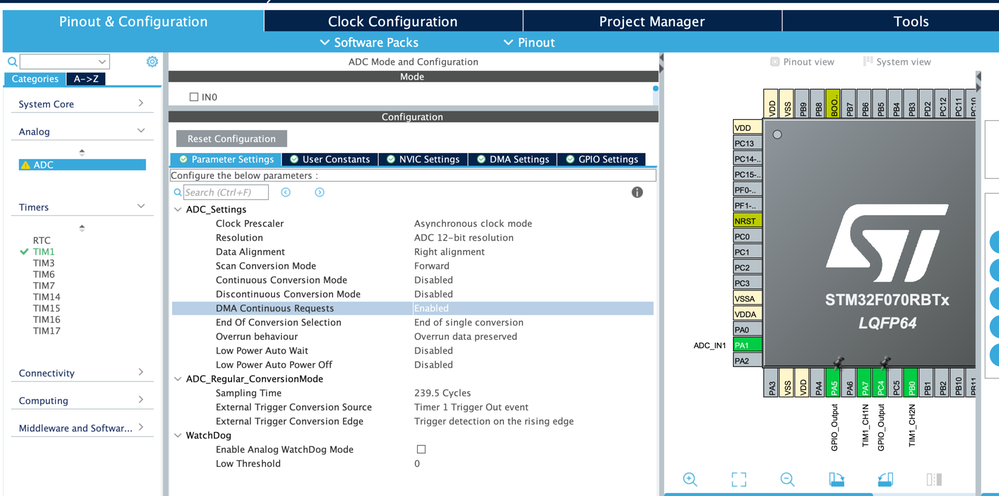
Task: Open the Software Packs dropdown
Action: tap(370, 43)
